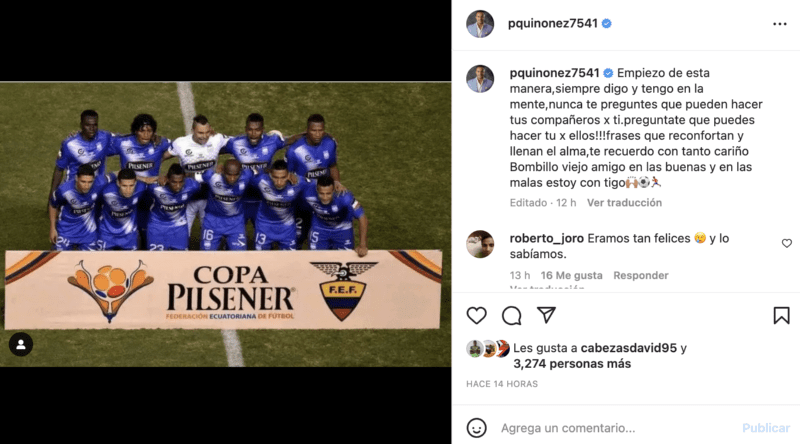Click 'Ver traducción' under the caption
This screenshot has height=444, width=800.
(624, 203)
